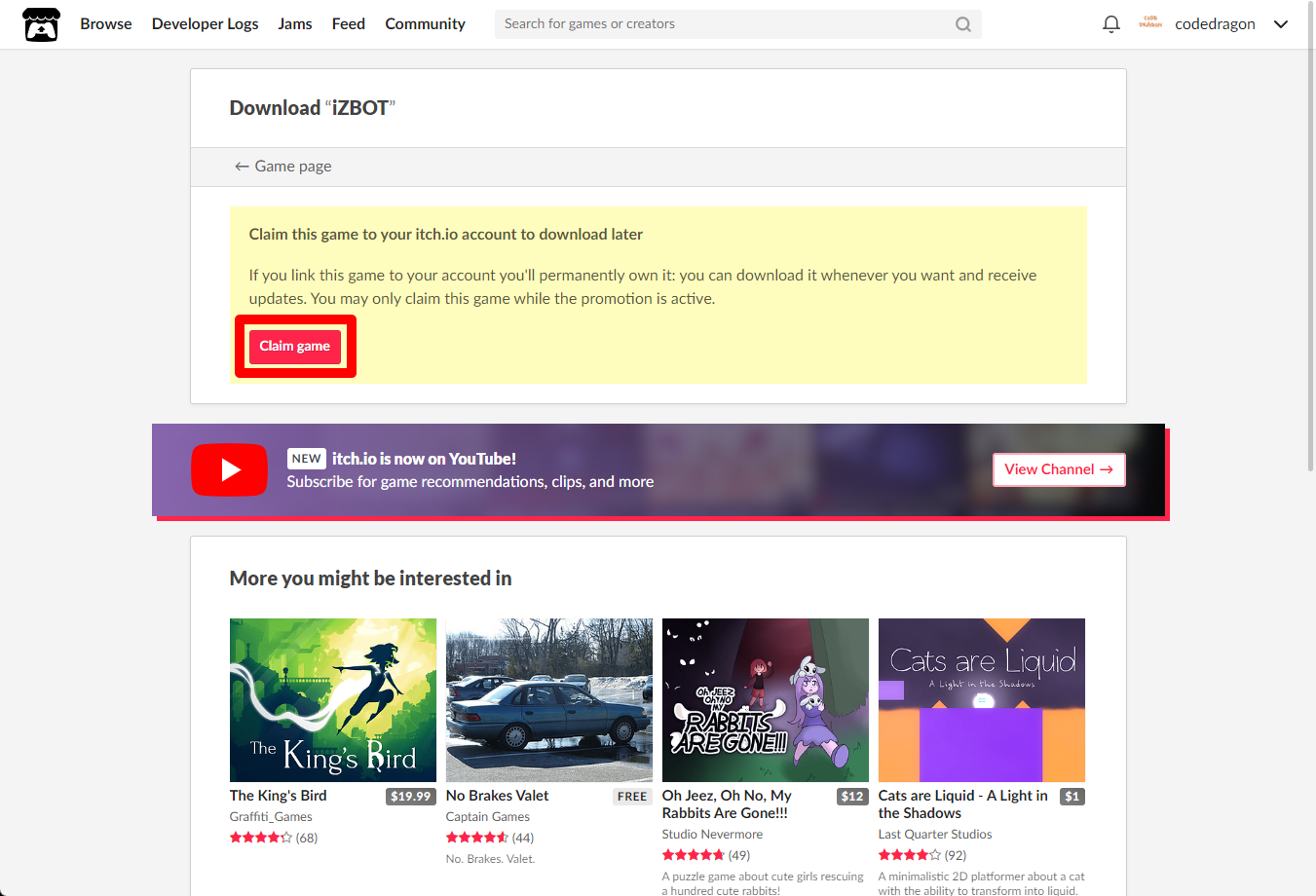1316x896 pixels.
Task: Open the Cats are Liquid thumbnail
Action: (982, 700)
